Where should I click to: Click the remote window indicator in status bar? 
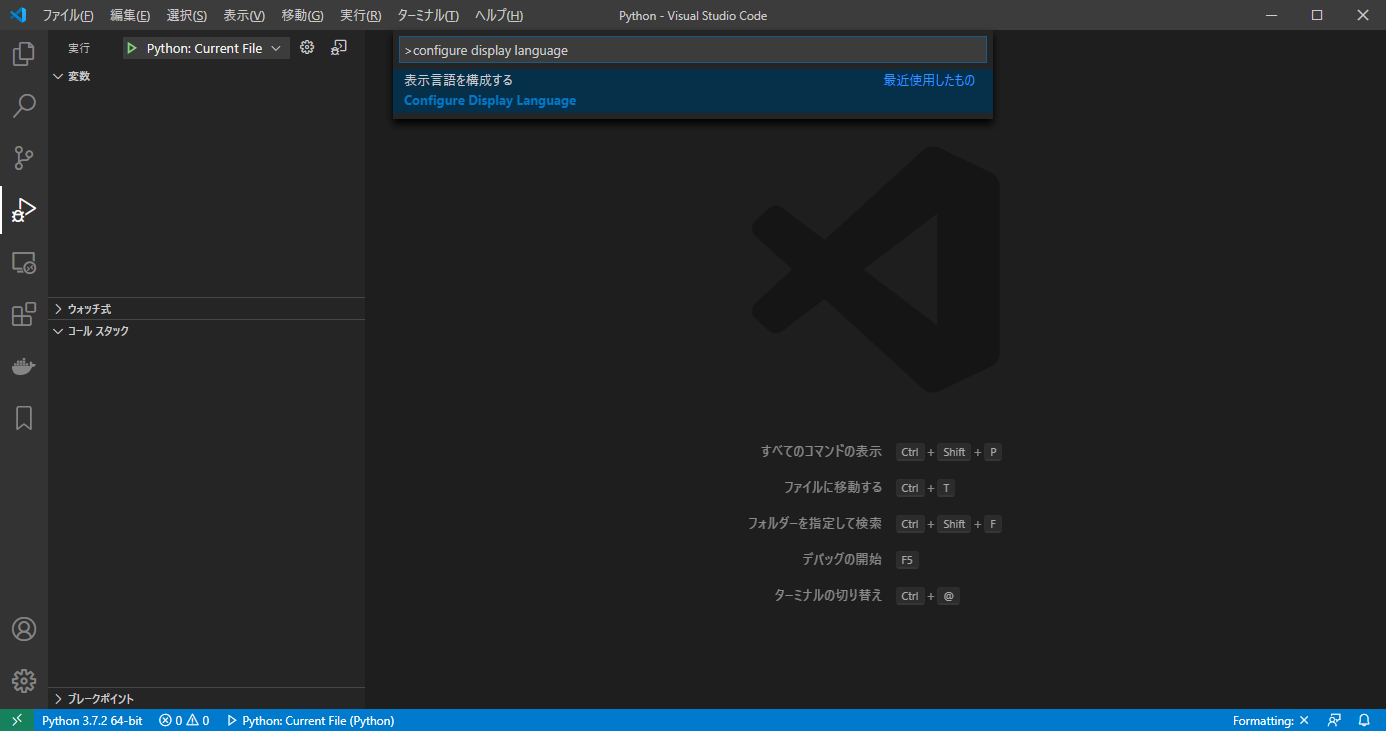[x=17, y=720]
